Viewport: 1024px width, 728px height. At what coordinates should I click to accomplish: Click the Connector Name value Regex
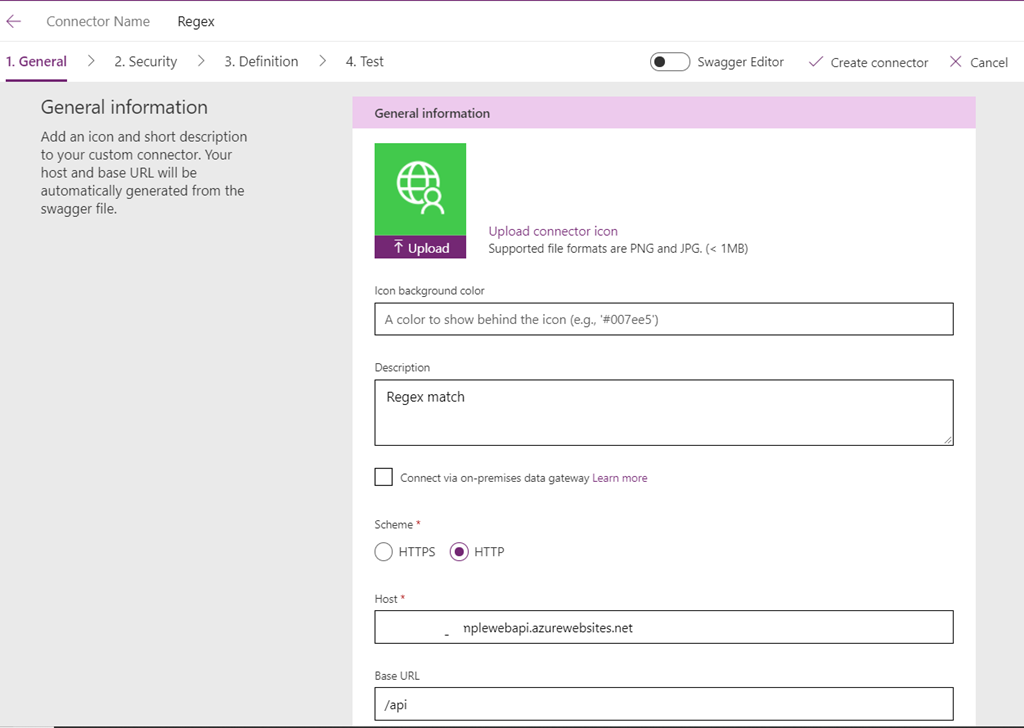point(196,22)
